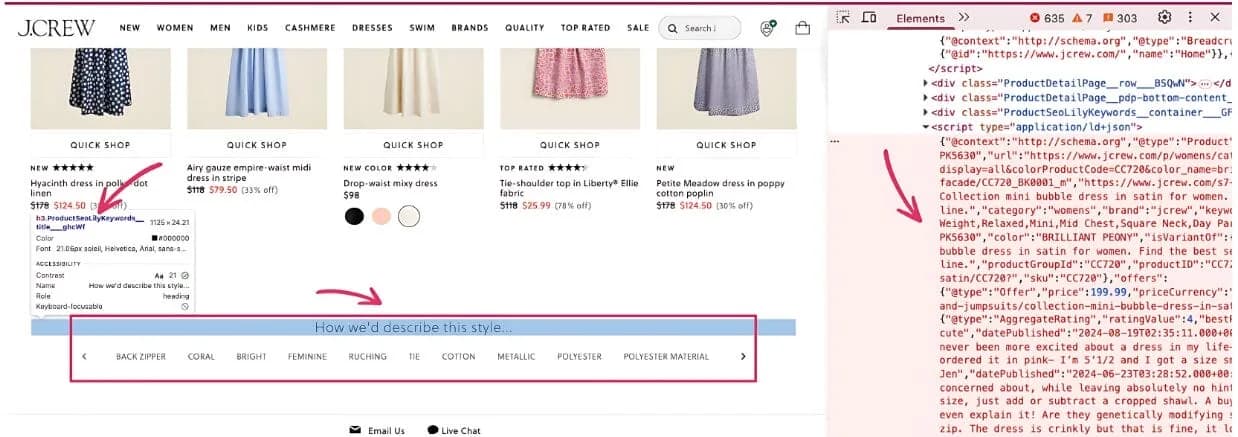
Task: Click the FEMININE keyword link
Action: (307, 356)
